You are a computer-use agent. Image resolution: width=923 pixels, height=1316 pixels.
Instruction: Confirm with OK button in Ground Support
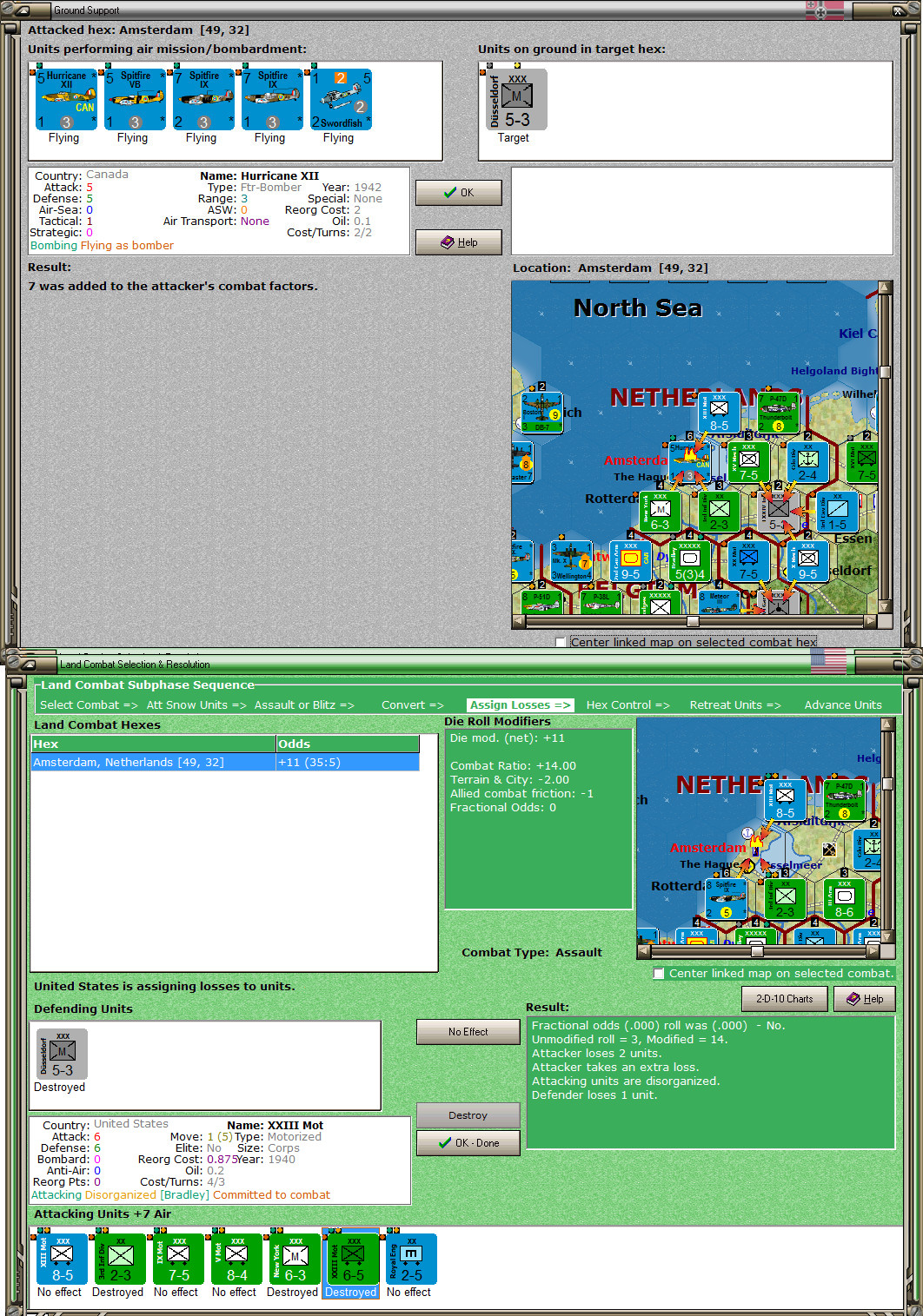point(459,193)
